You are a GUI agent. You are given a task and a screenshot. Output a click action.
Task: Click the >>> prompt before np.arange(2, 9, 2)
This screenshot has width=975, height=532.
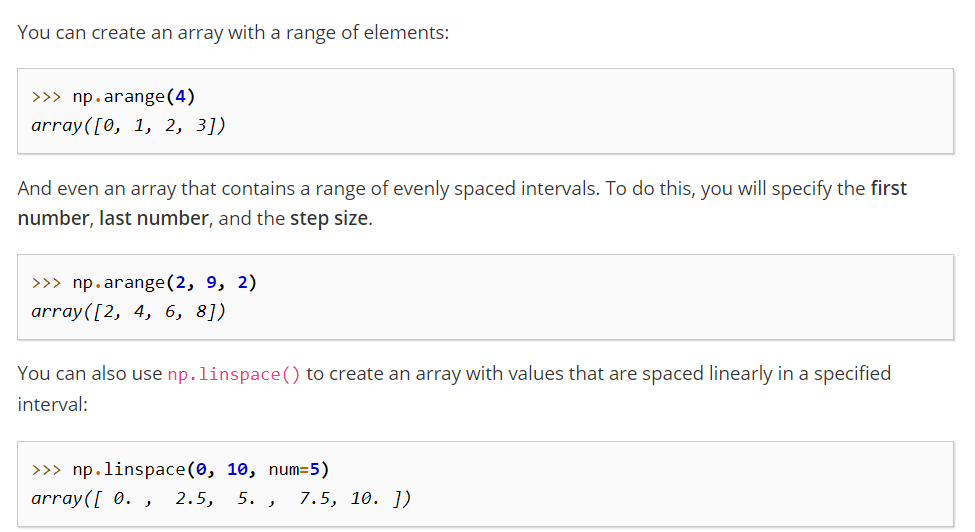click(x=47, y=283)
